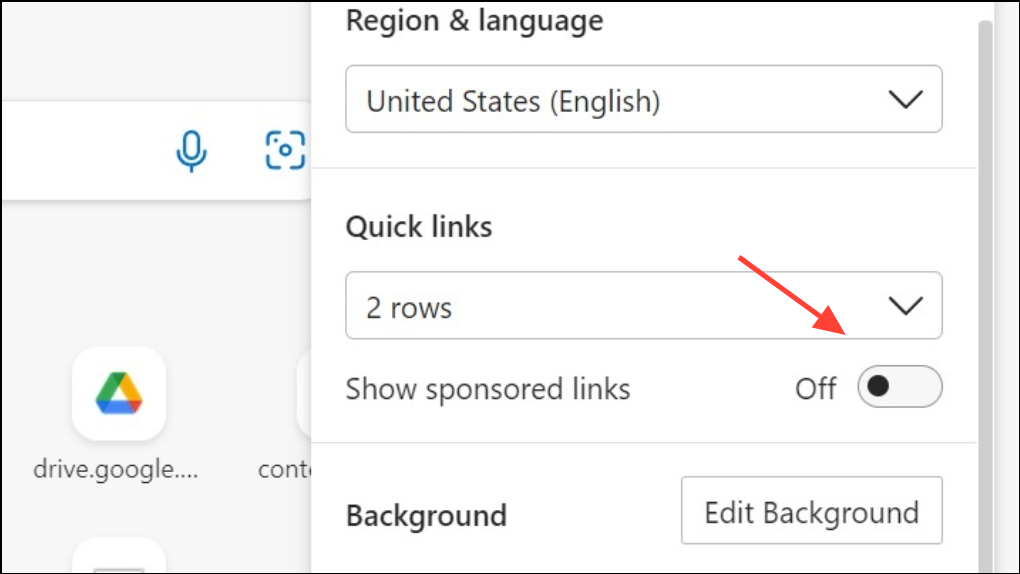Toggle the Show sponsored links switch
This screenshot has width=1020, height=574.
pyautogui.click(x=899, y=387)
